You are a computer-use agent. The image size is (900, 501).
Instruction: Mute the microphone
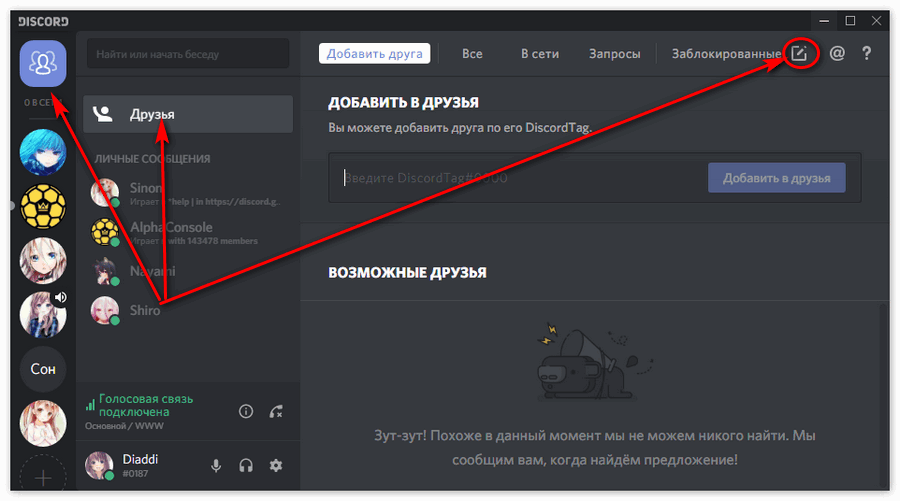pyautogui.click(x=216, y=465)
